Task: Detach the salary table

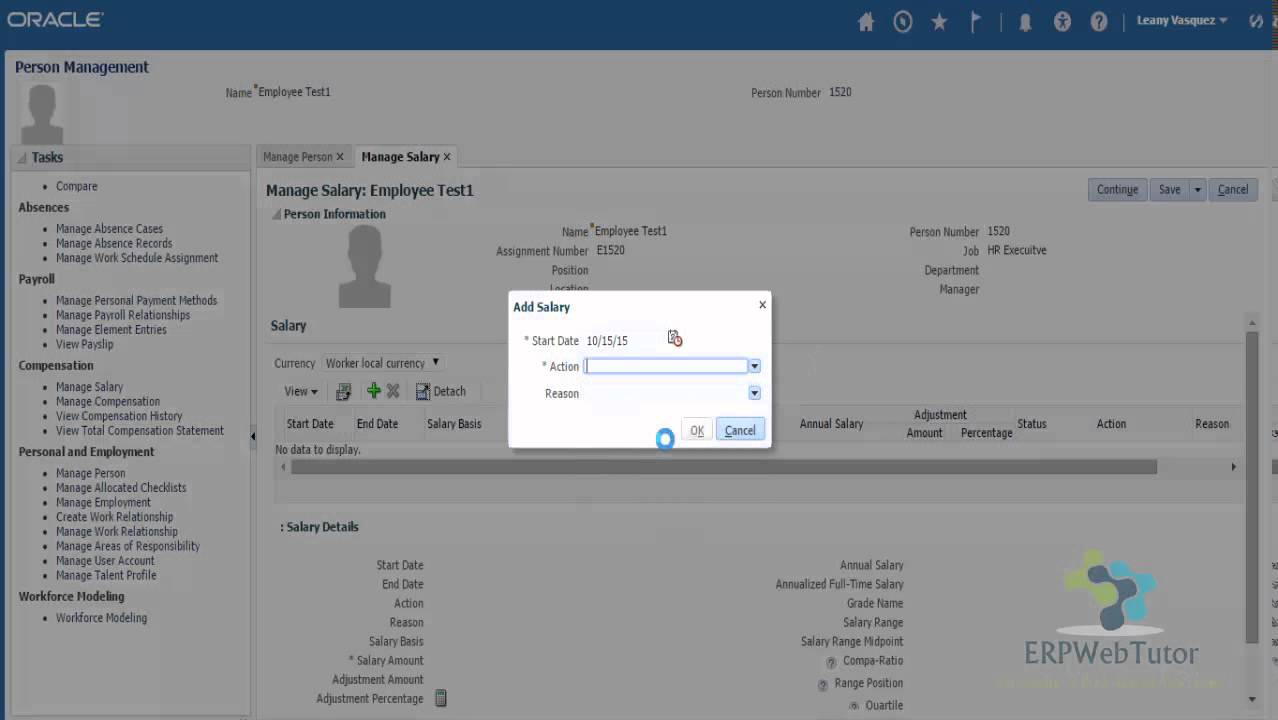Action: coord(441,392)
